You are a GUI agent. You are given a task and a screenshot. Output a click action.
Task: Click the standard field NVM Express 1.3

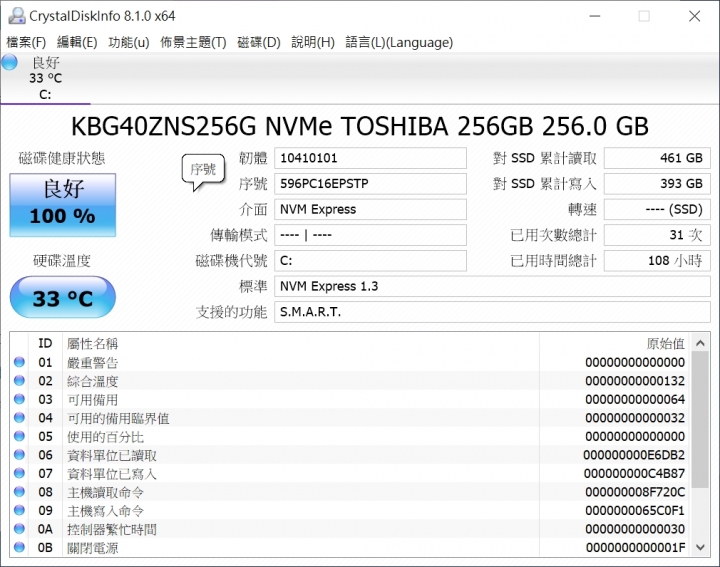[x=492, y=286]
